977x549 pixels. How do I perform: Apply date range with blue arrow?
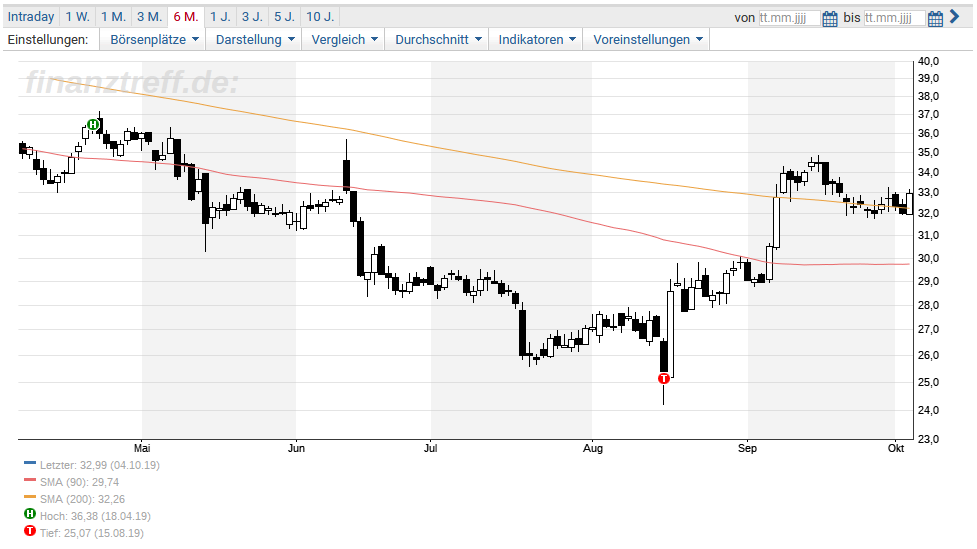click(x=955, y=17)
